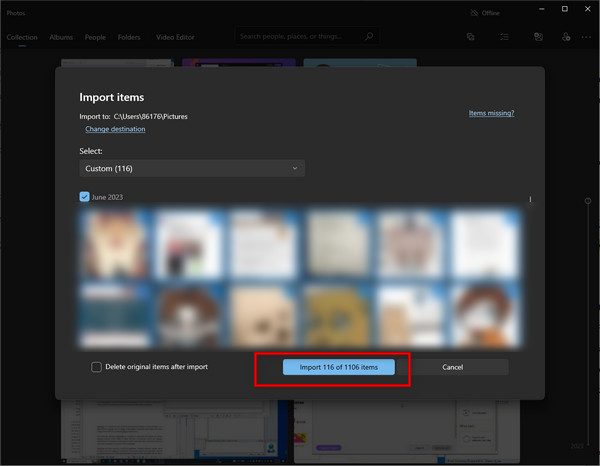The width and height of the screenshot is (600, 466).
Task: Click Import 116 of 1106 items button
Action: click(x=339, y=367)
